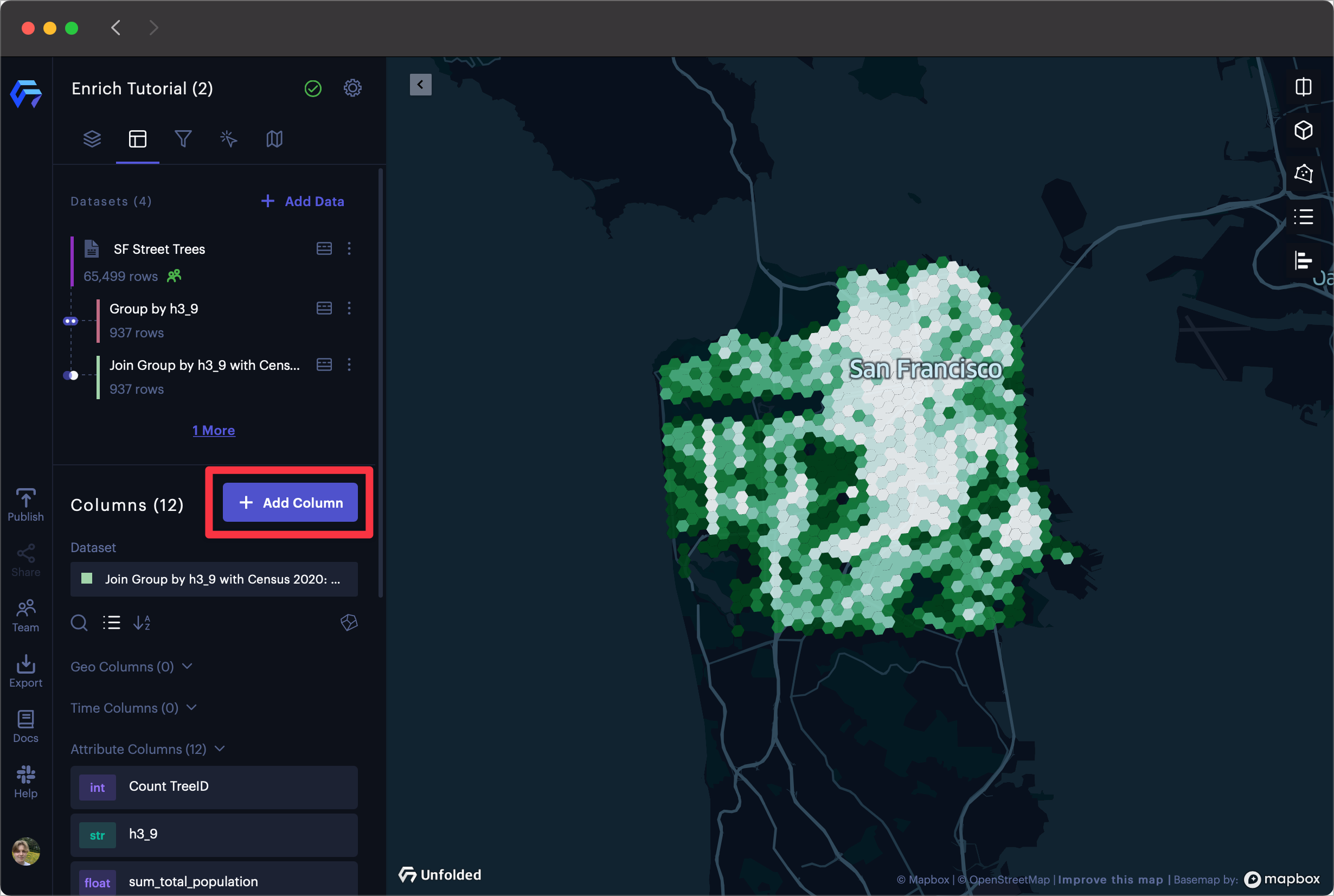Image resolution: width=1334 pixels, height=896 pixels.
Task: Toggle Group by h3_9 operation switch
Action: pyautogui.click(x=70, y=321)
